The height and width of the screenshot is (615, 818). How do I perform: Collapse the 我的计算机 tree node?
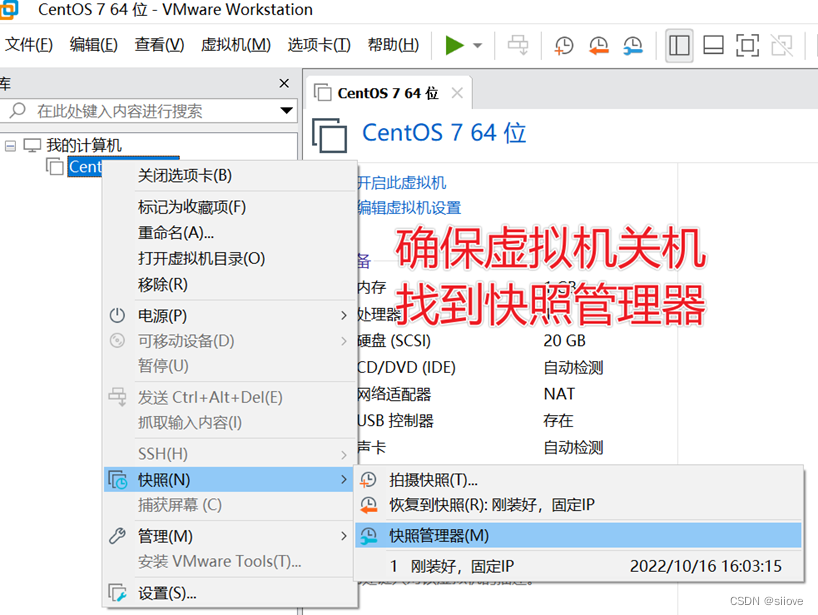click(10, 146)
